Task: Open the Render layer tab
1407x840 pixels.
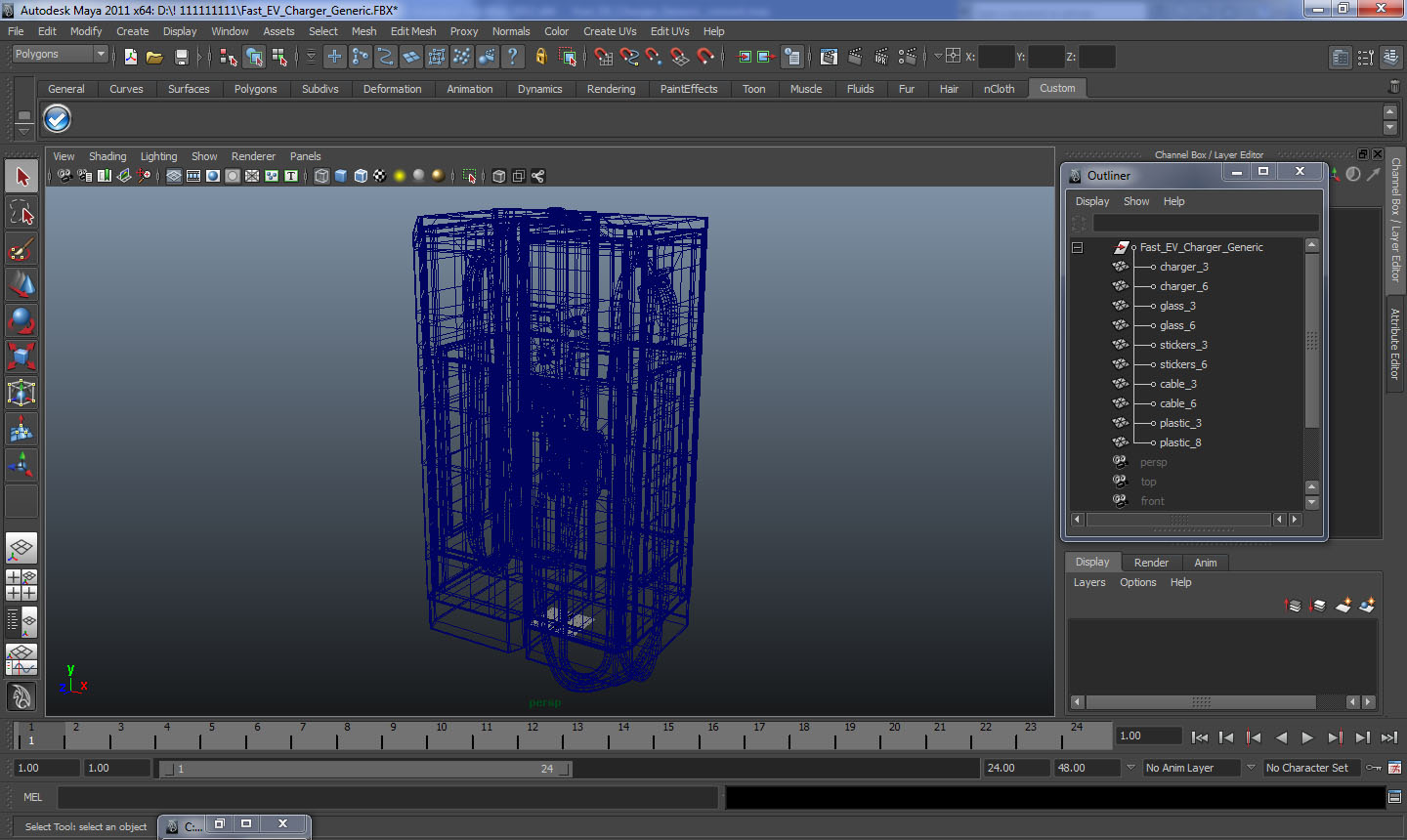Action: pos(1151,563)
